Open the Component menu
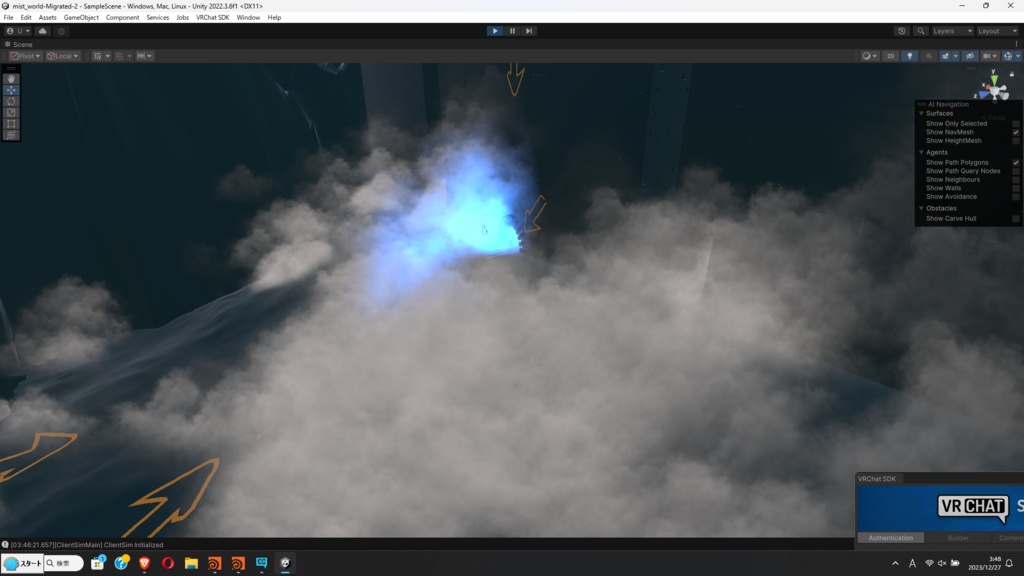1024x576 pixels. click(122, 18)
